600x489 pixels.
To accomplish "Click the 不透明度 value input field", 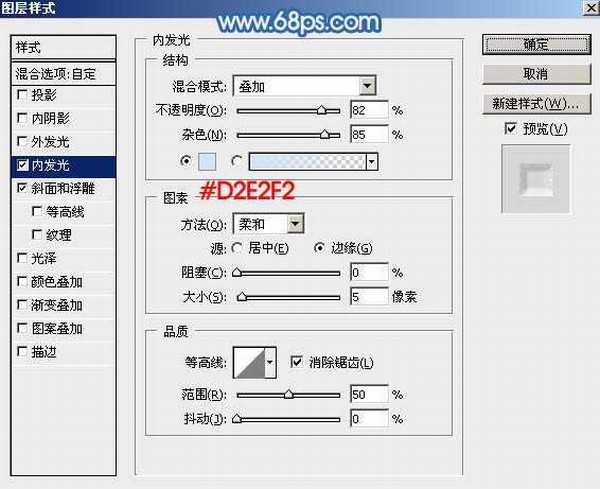I will click(368, 110).
